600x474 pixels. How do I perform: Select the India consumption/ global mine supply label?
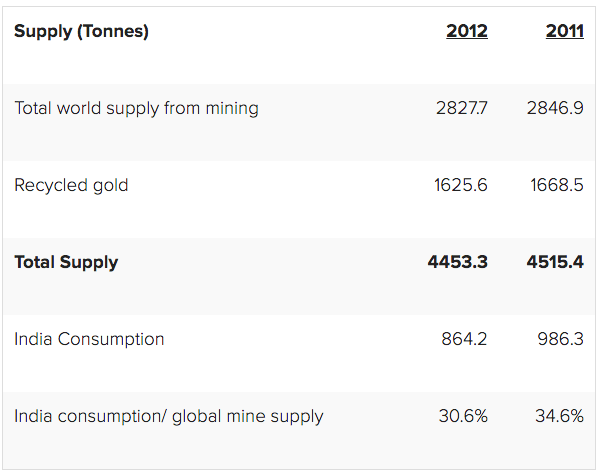coord(168,416)
